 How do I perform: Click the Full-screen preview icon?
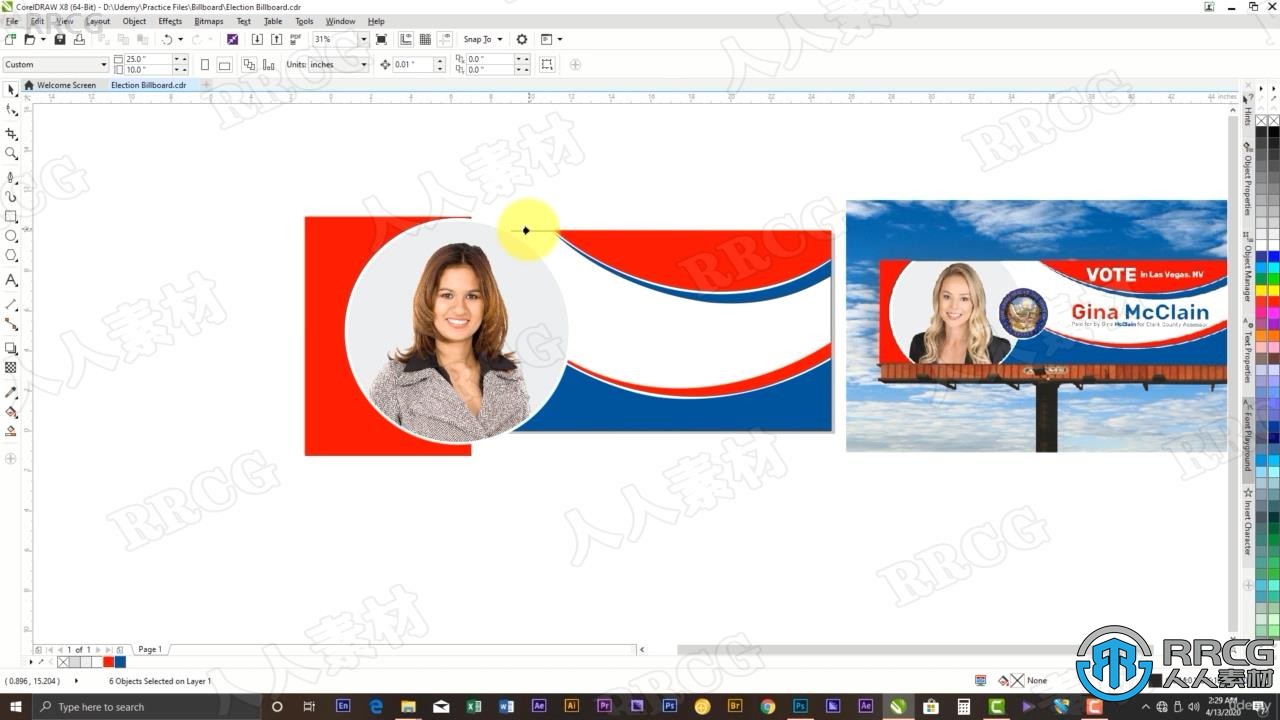coord(381,39)
